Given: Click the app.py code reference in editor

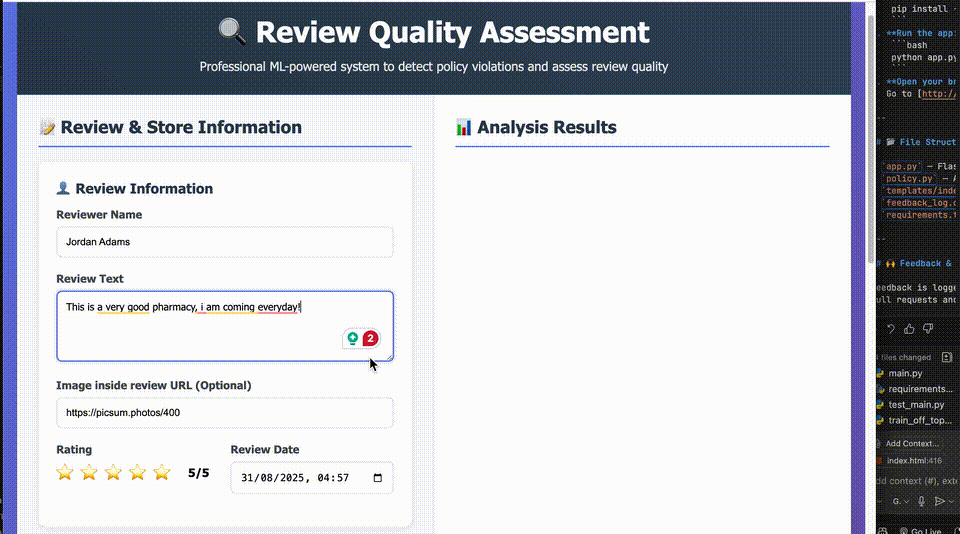Looking at the screenshot, I should tap(901, 166).
